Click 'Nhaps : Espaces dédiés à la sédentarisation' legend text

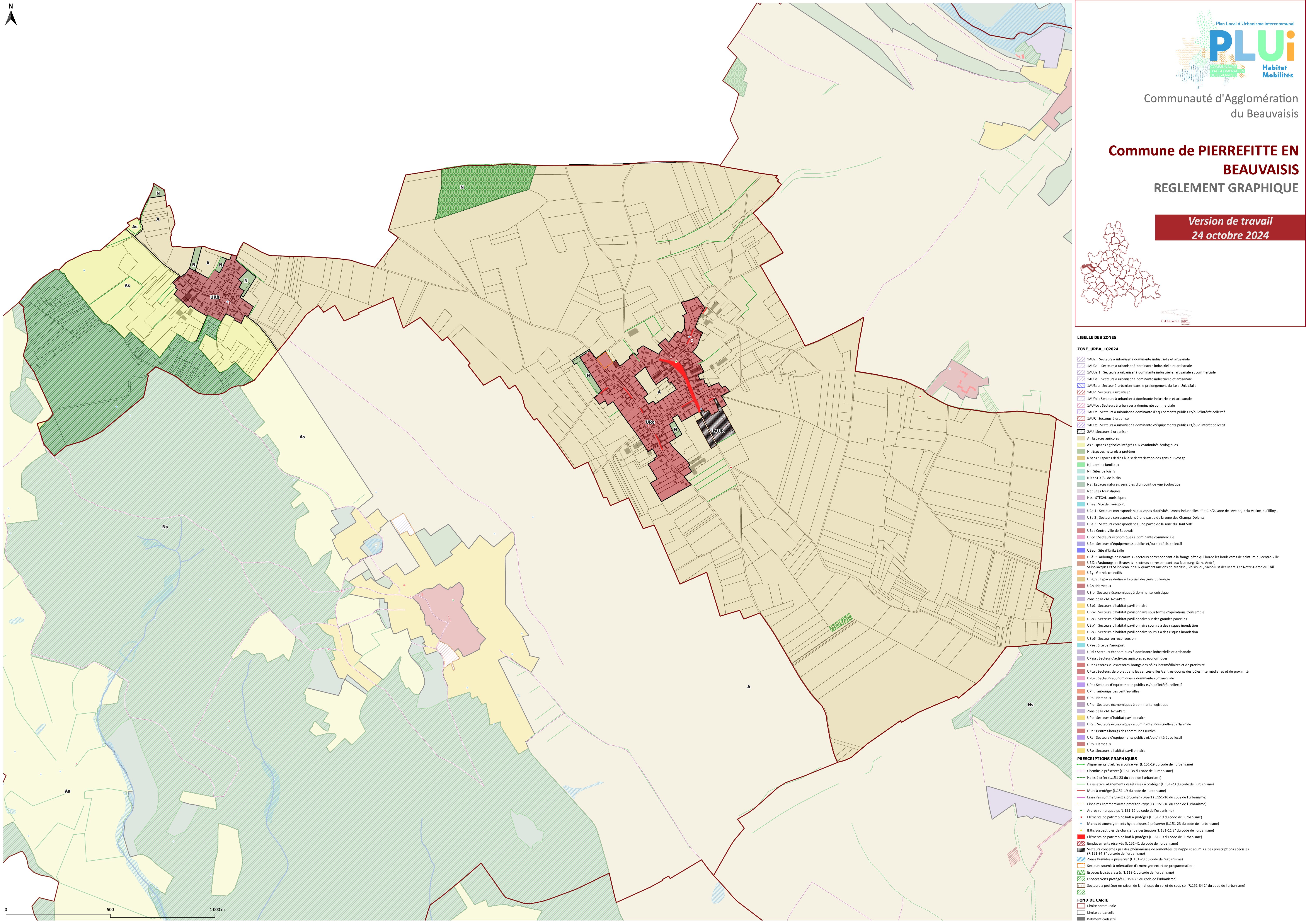coord(1136,459)
